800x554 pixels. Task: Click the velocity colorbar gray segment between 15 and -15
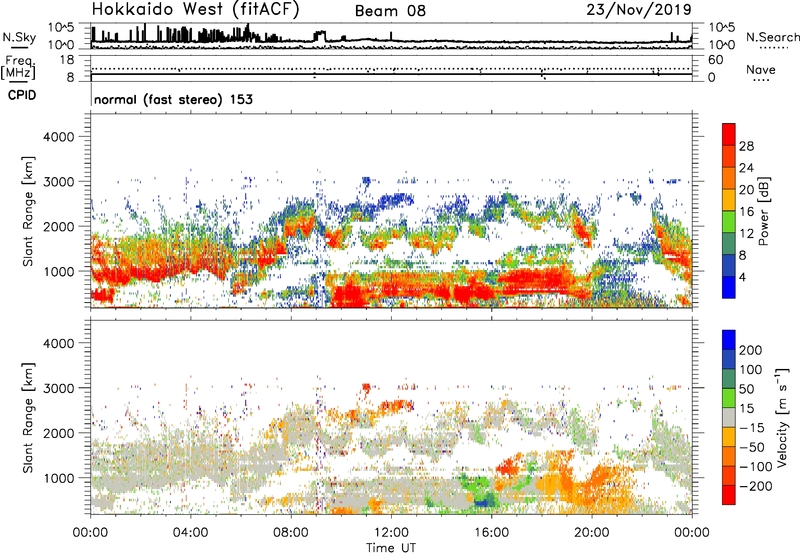[729, 417]
